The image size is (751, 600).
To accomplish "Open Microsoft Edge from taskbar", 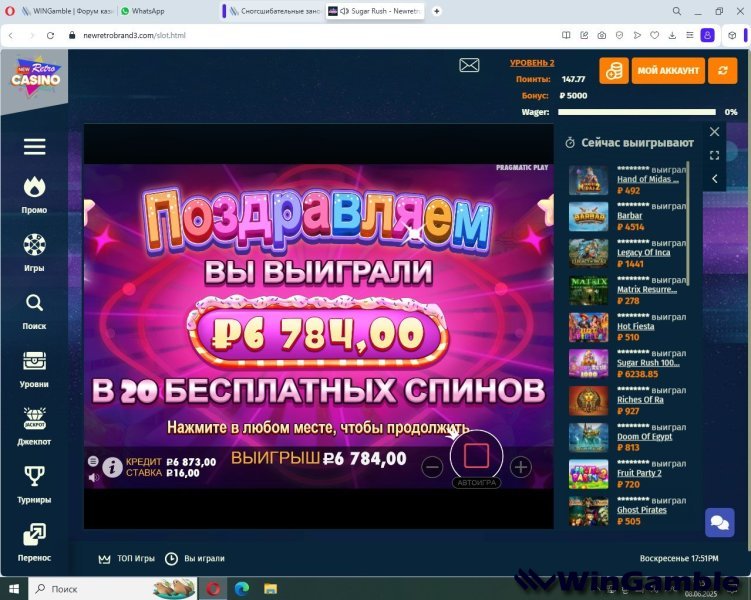I will (x=241, y=589).
